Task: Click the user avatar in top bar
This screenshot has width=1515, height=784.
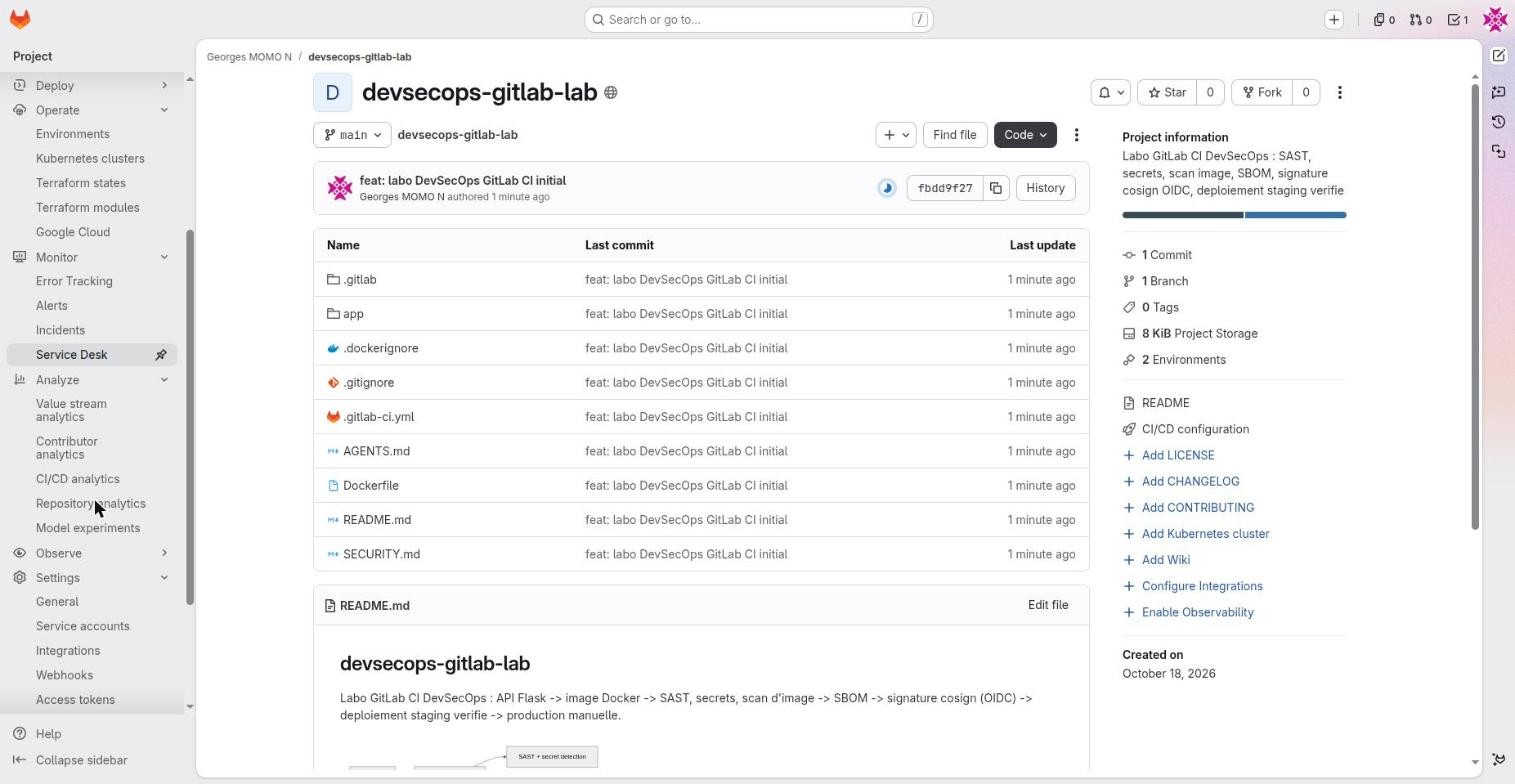Action: pos(1495,19)
